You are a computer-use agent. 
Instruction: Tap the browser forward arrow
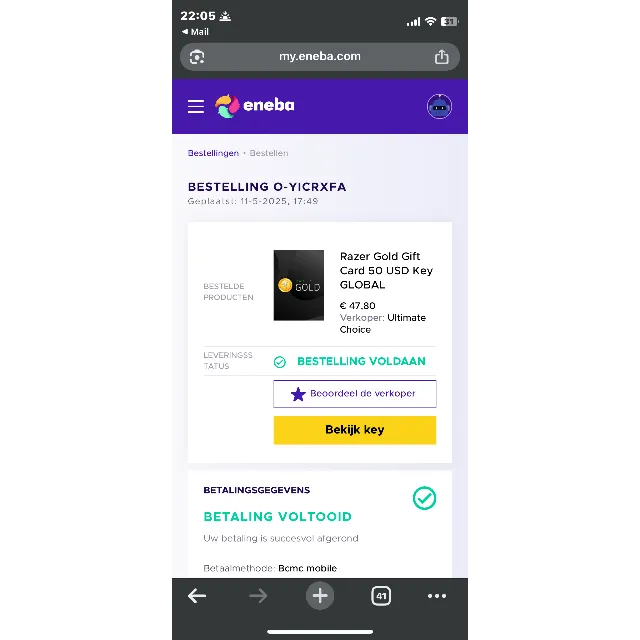(258, 596)
